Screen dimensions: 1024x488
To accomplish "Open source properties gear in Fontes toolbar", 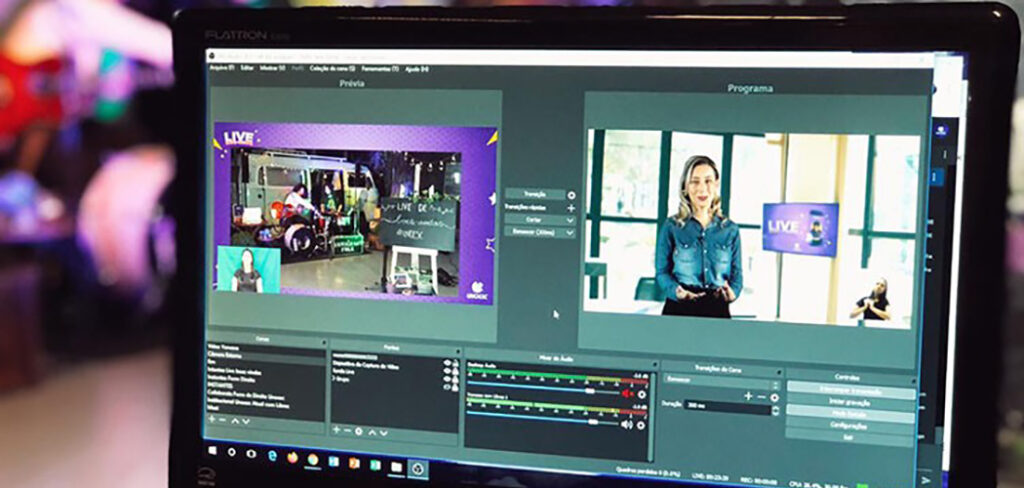I will click(359, 431).
